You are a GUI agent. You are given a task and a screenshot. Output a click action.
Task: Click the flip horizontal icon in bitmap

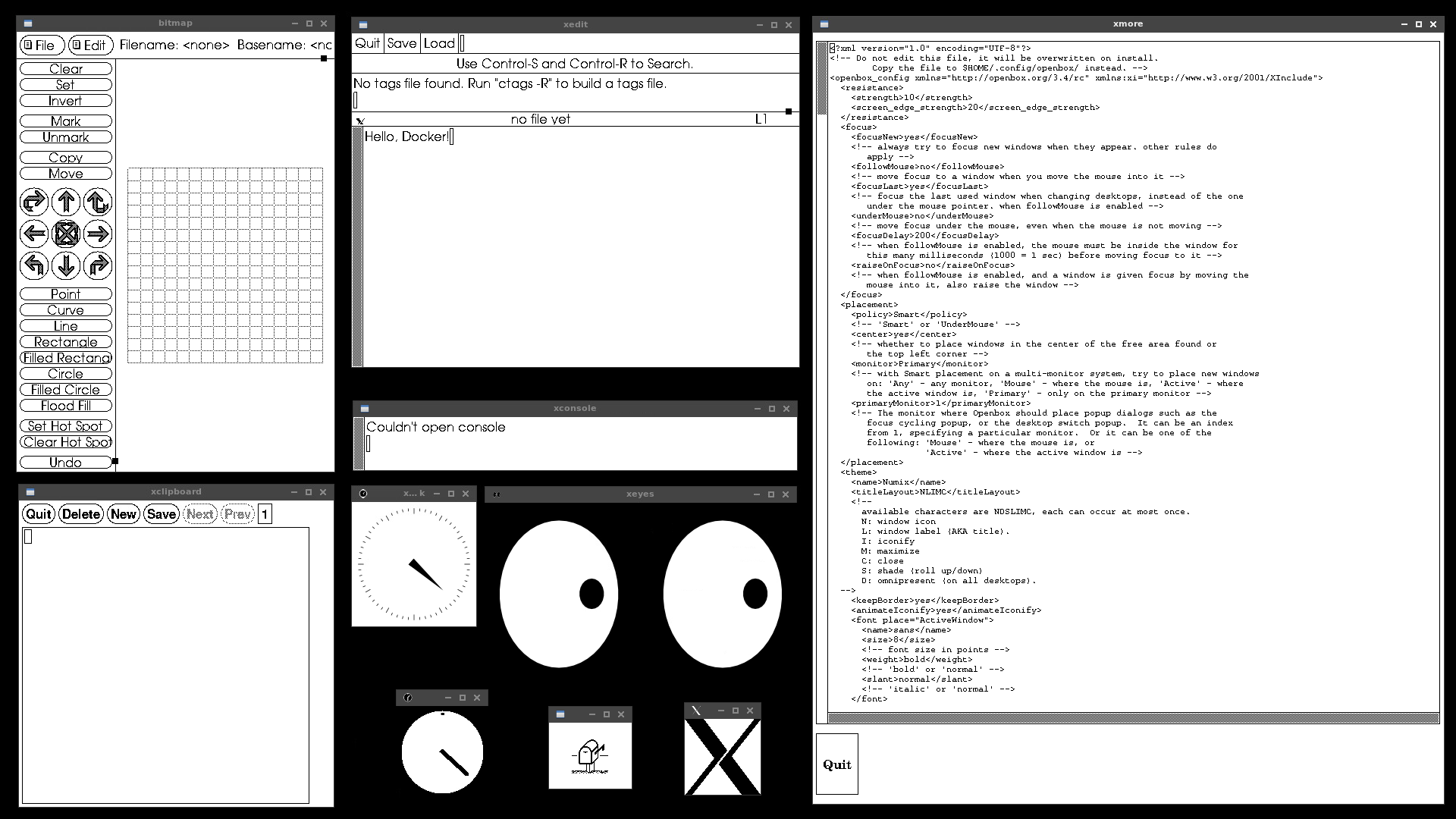(34, 202)
